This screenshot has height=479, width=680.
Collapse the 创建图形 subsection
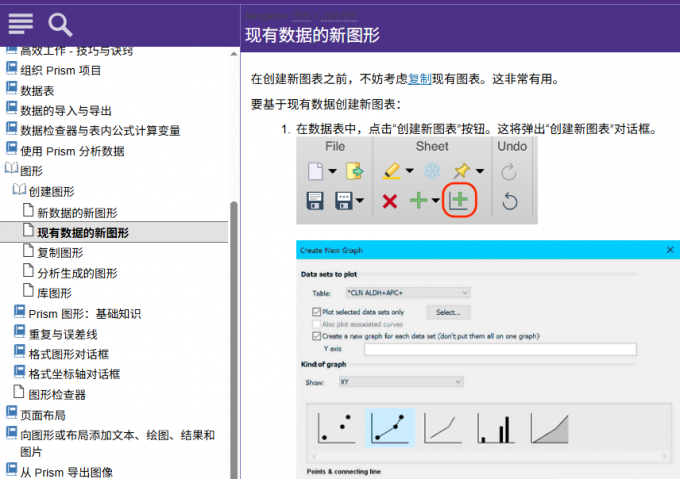tap(20, 189)
